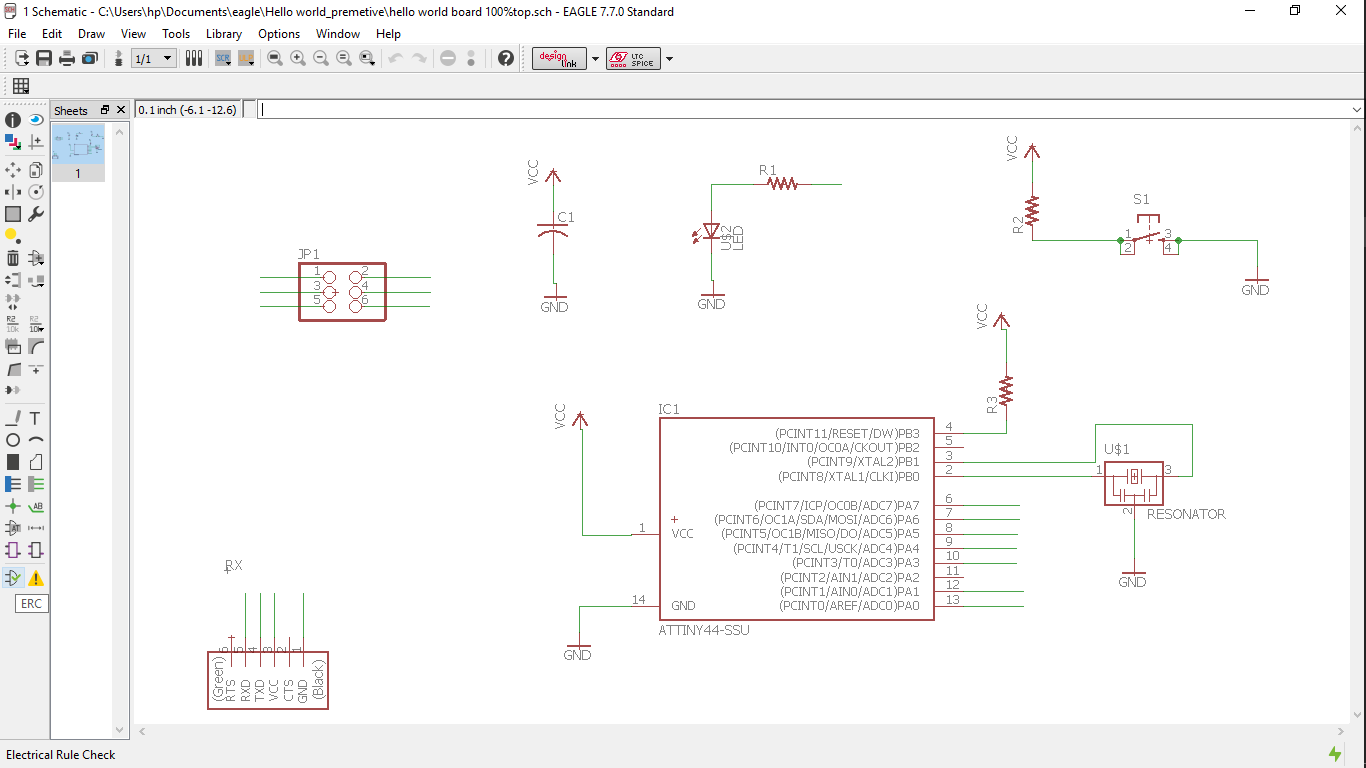The image size is (1366, 768).
Task: Click the design link button
Action: pyautogui.click(x=559, y=59)
